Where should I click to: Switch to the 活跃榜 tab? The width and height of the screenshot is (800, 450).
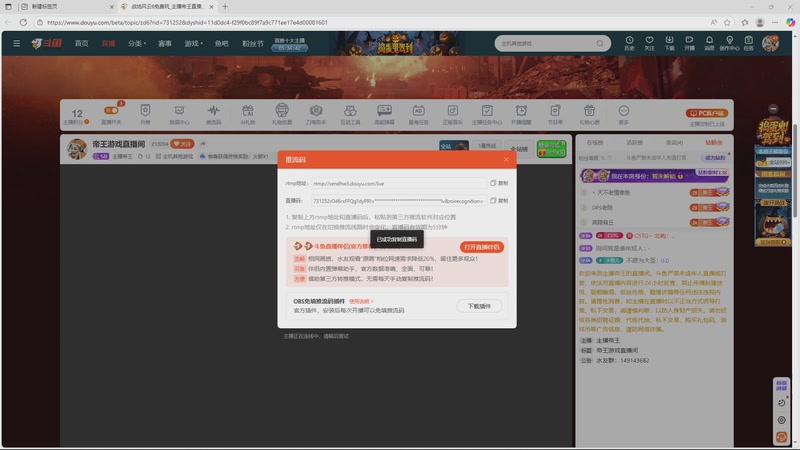pyautogui.click(x=634, y=143)
